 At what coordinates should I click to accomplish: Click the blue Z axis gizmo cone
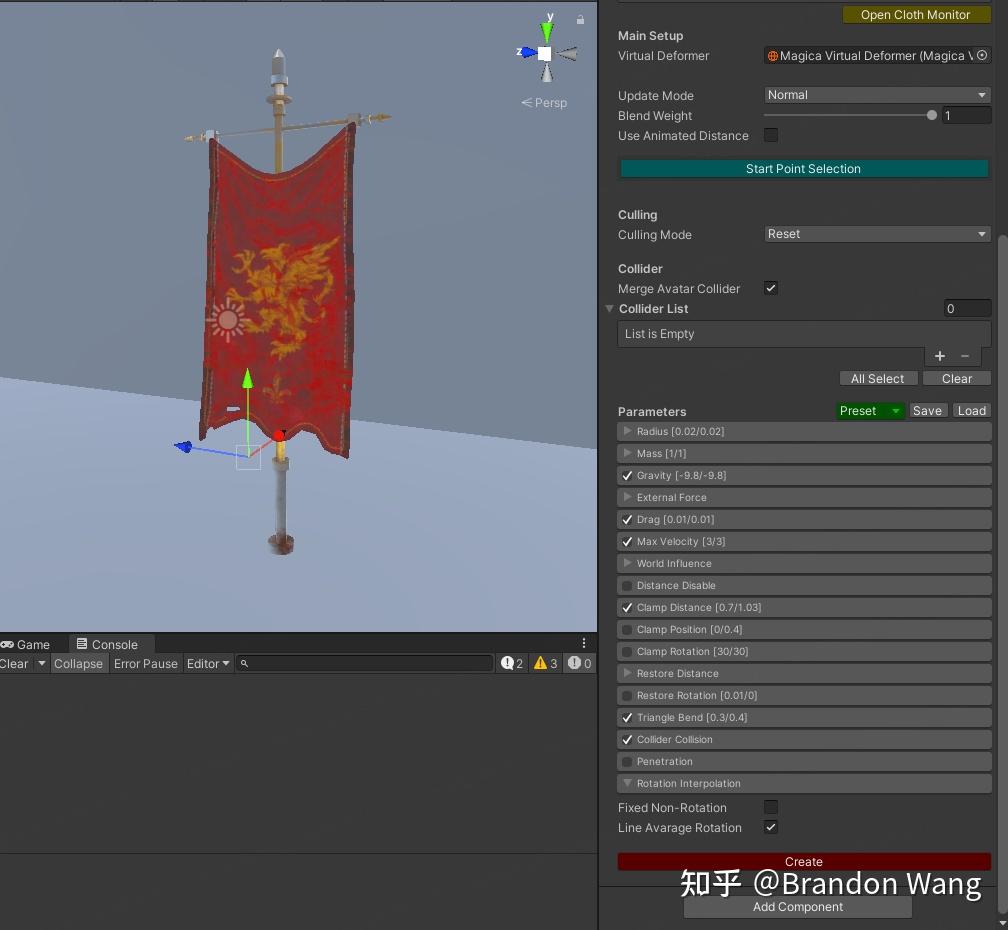click(528, 52)
